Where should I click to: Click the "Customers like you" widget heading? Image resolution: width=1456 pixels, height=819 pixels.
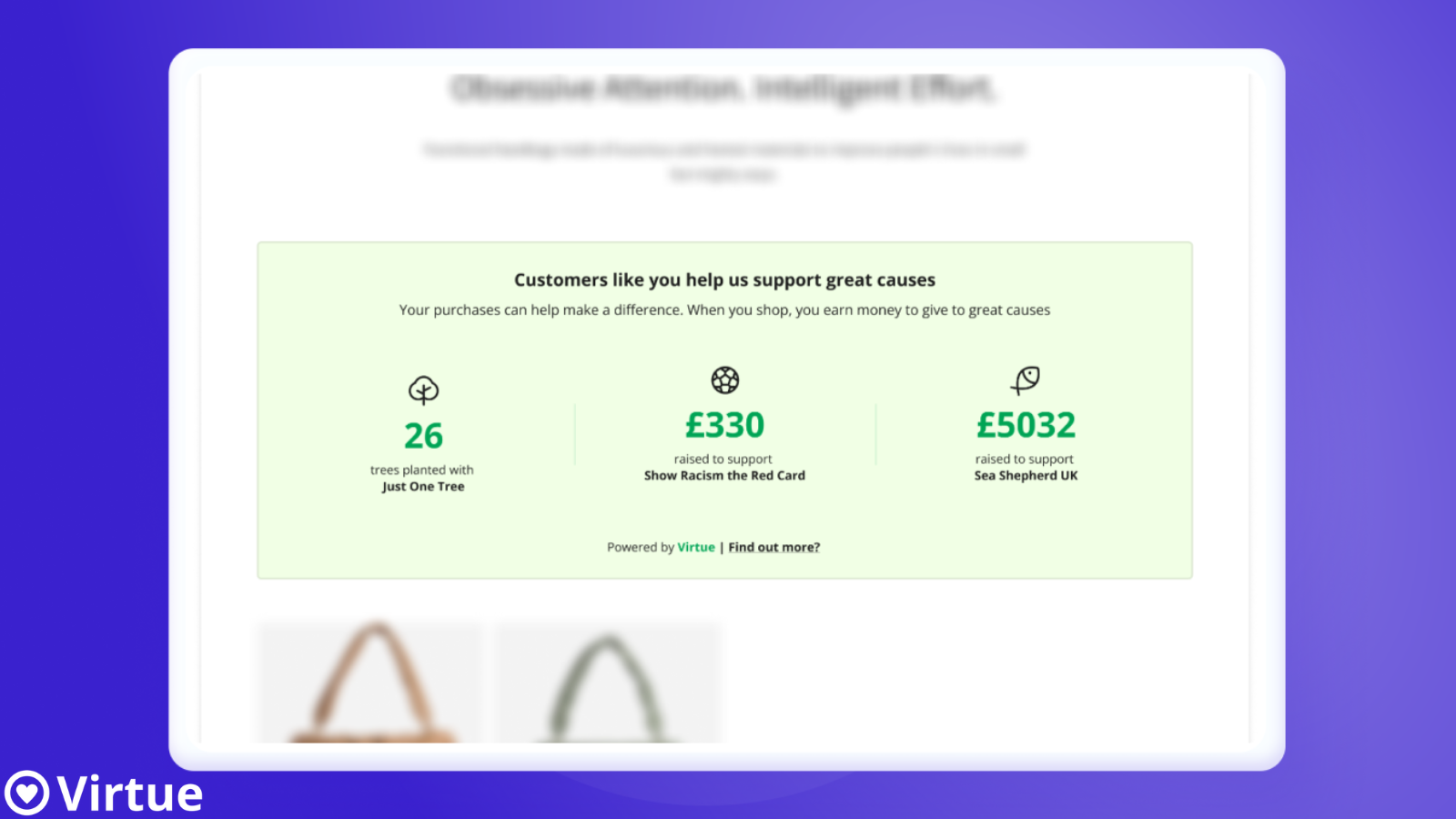(x=724, y=280)
